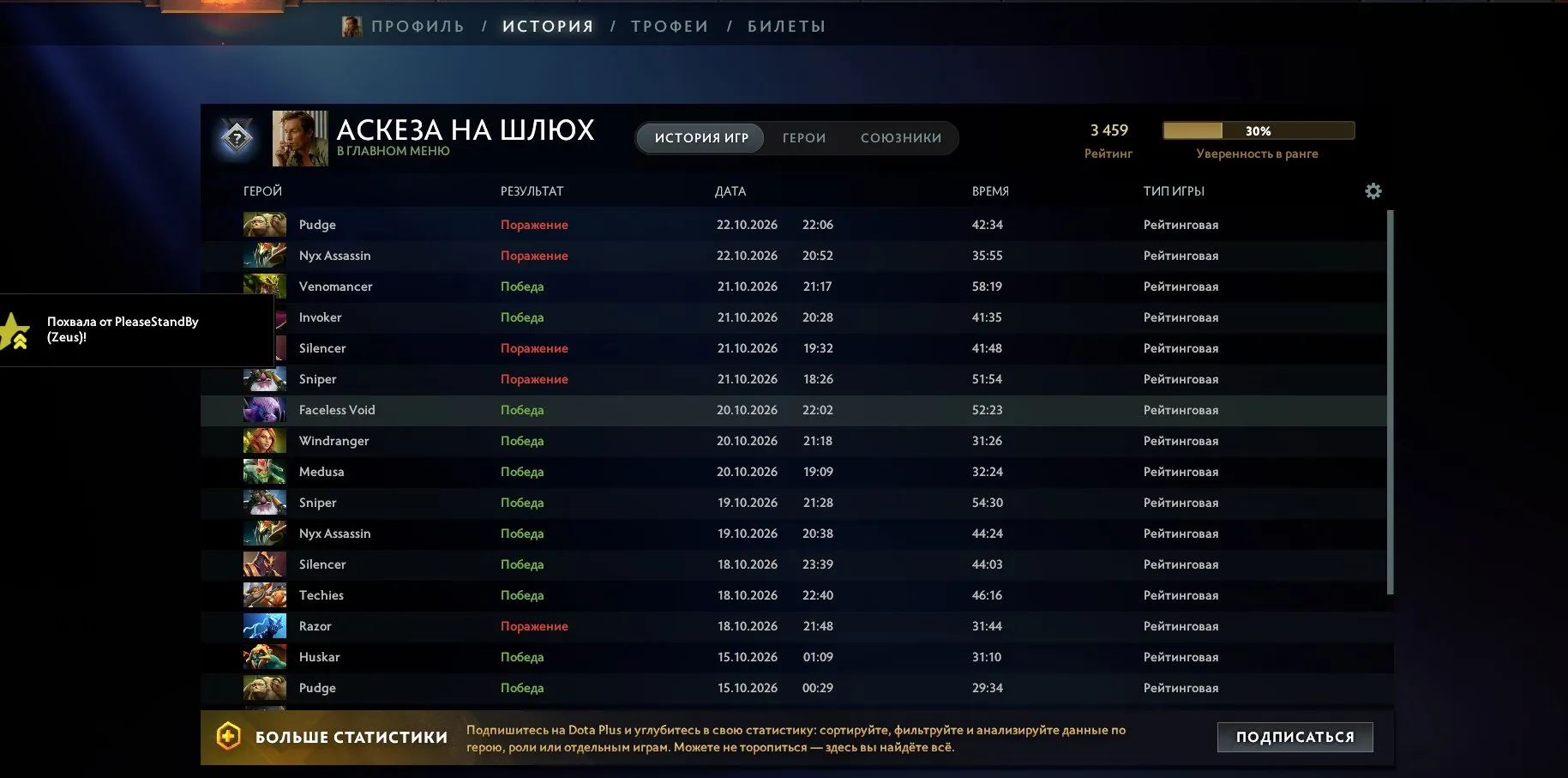This screenshot has height=778, width=1568.
Task: Click the Invoker match row name
Action: [x=320, y=317]
